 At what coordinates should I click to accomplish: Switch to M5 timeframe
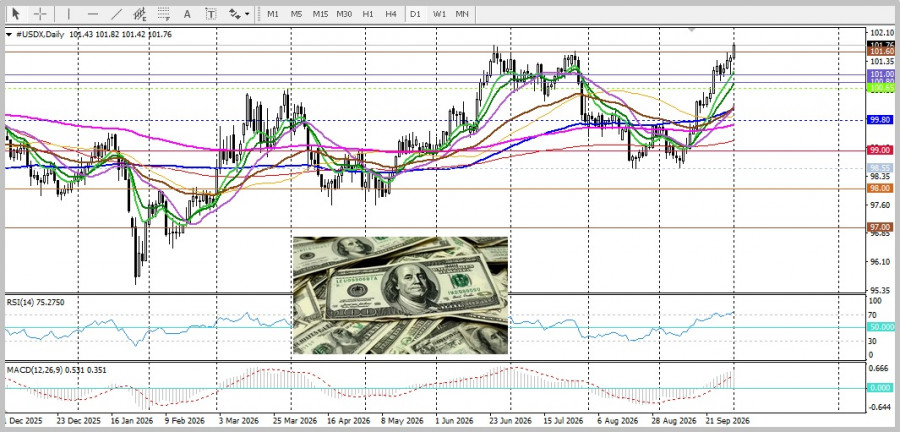coord(296,14)
